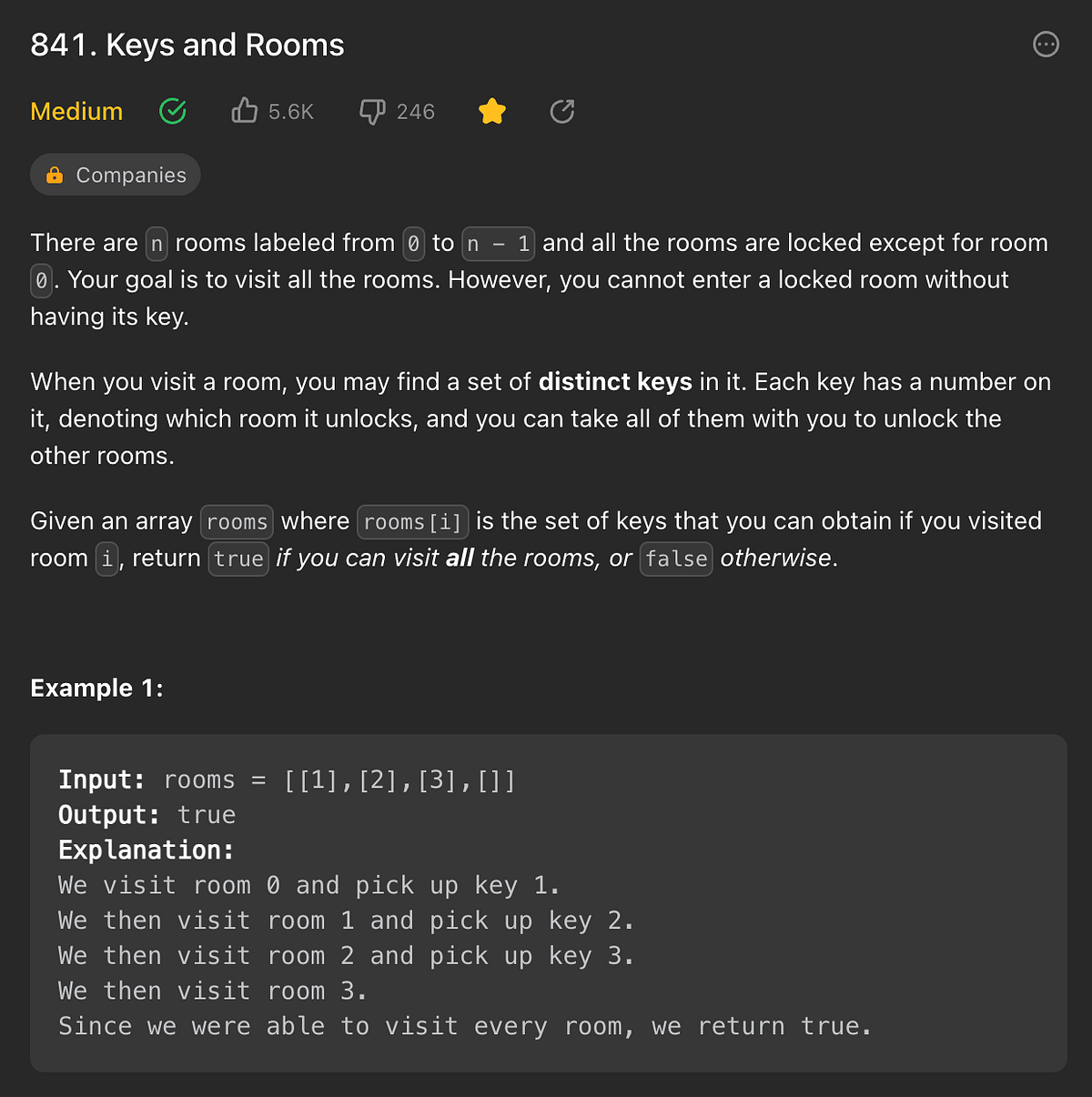Expand the Companies tag section

point(115,174)
